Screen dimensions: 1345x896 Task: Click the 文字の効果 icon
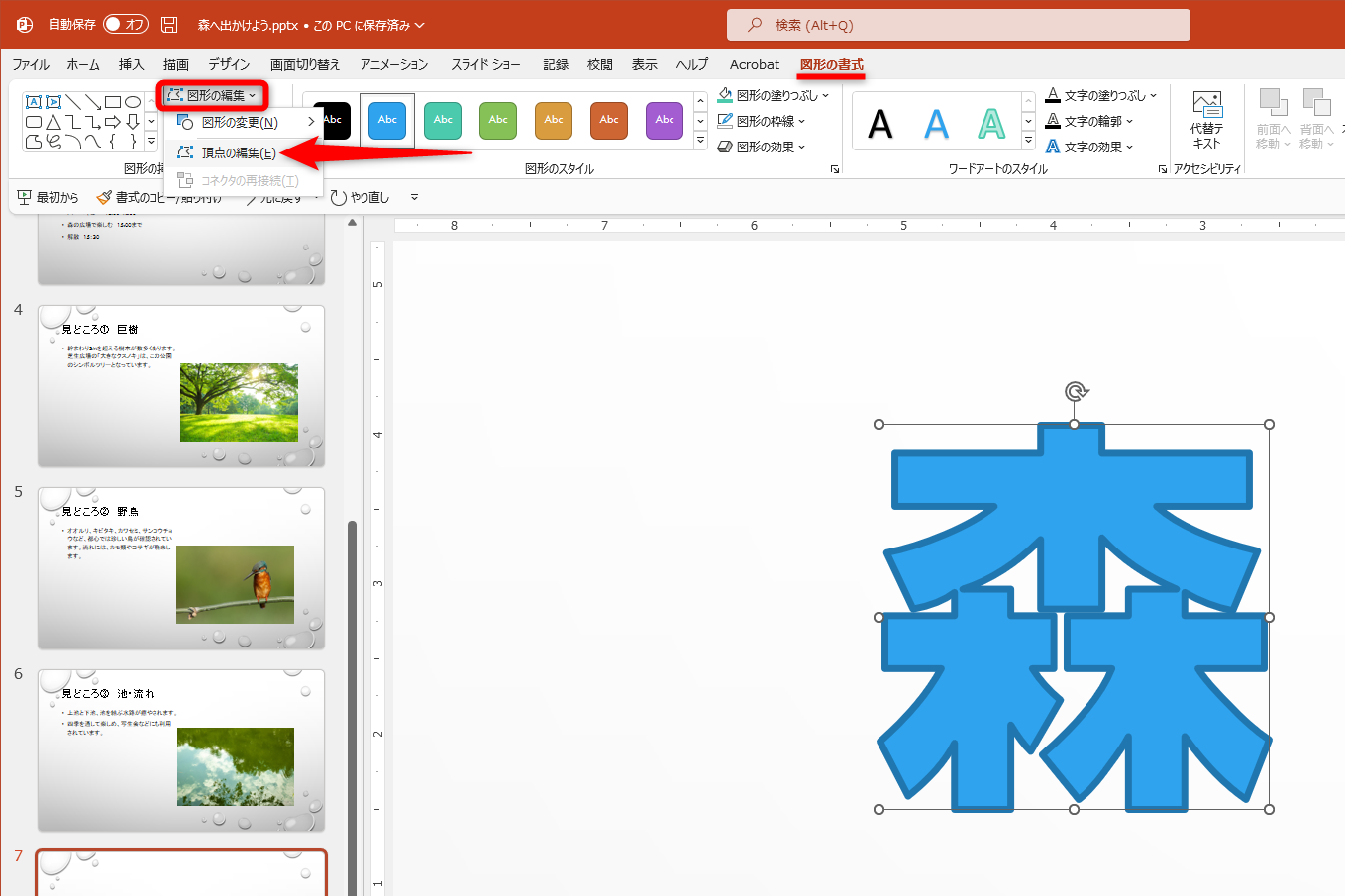point(1050,146)
